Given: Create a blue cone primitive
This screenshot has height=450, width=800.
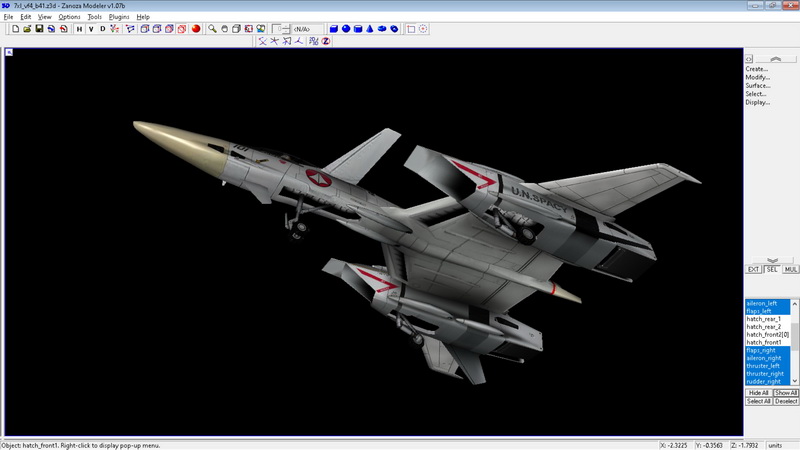Looking at the screenshot, I should [370, 29].
